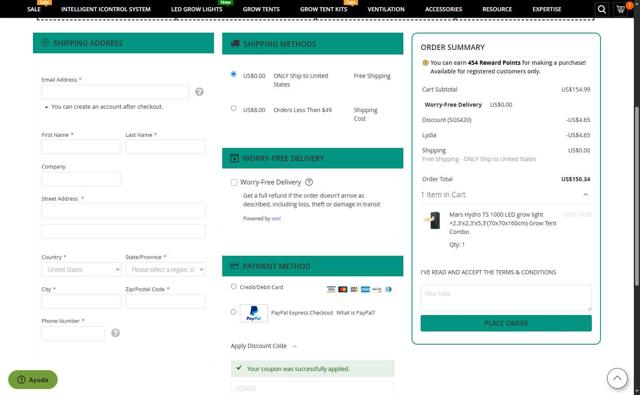Open the What is PayPal? link
This screenshot has height=395, width=640.
[356, 313]
